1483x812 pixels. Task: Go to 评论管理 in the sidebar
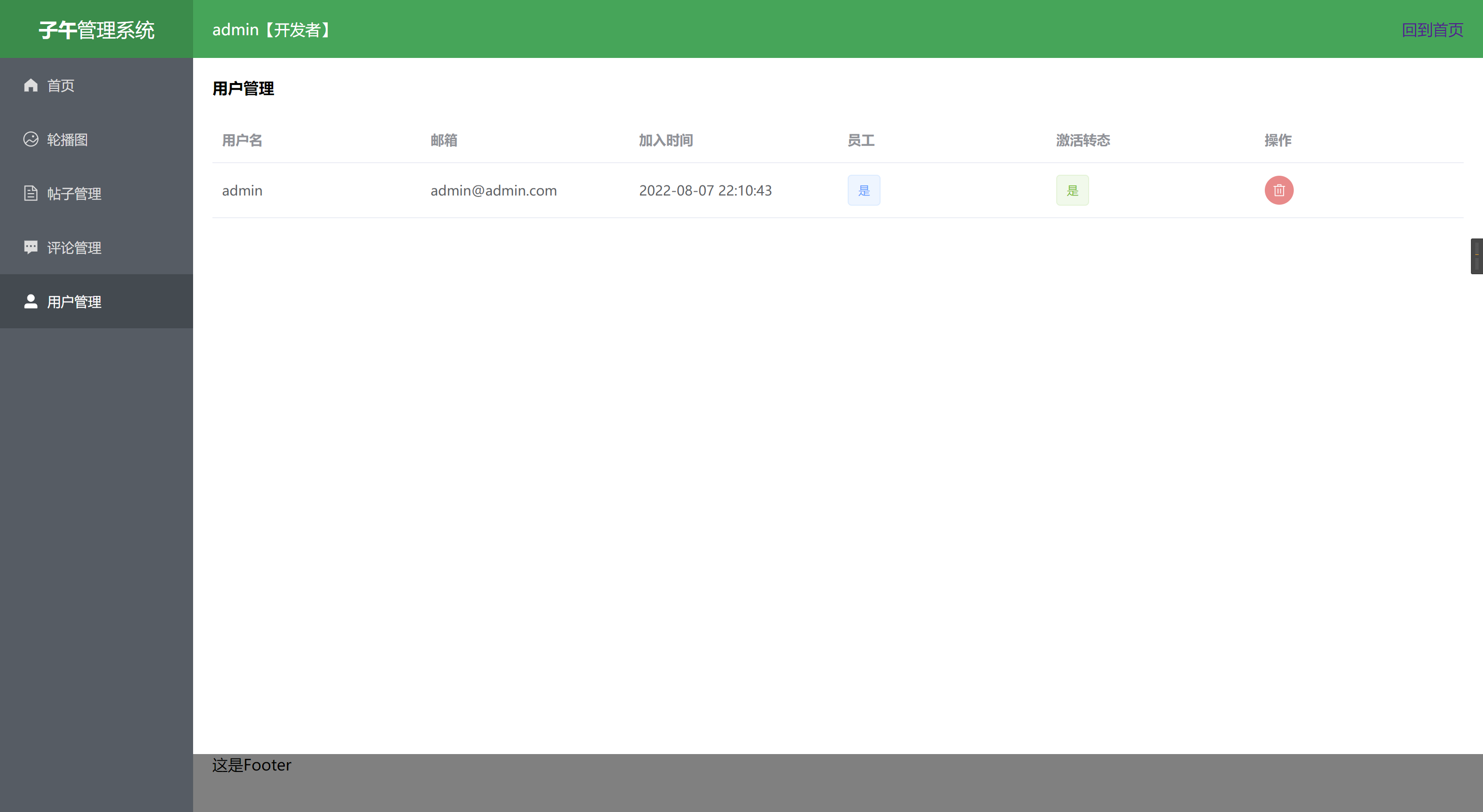point(74,248)
